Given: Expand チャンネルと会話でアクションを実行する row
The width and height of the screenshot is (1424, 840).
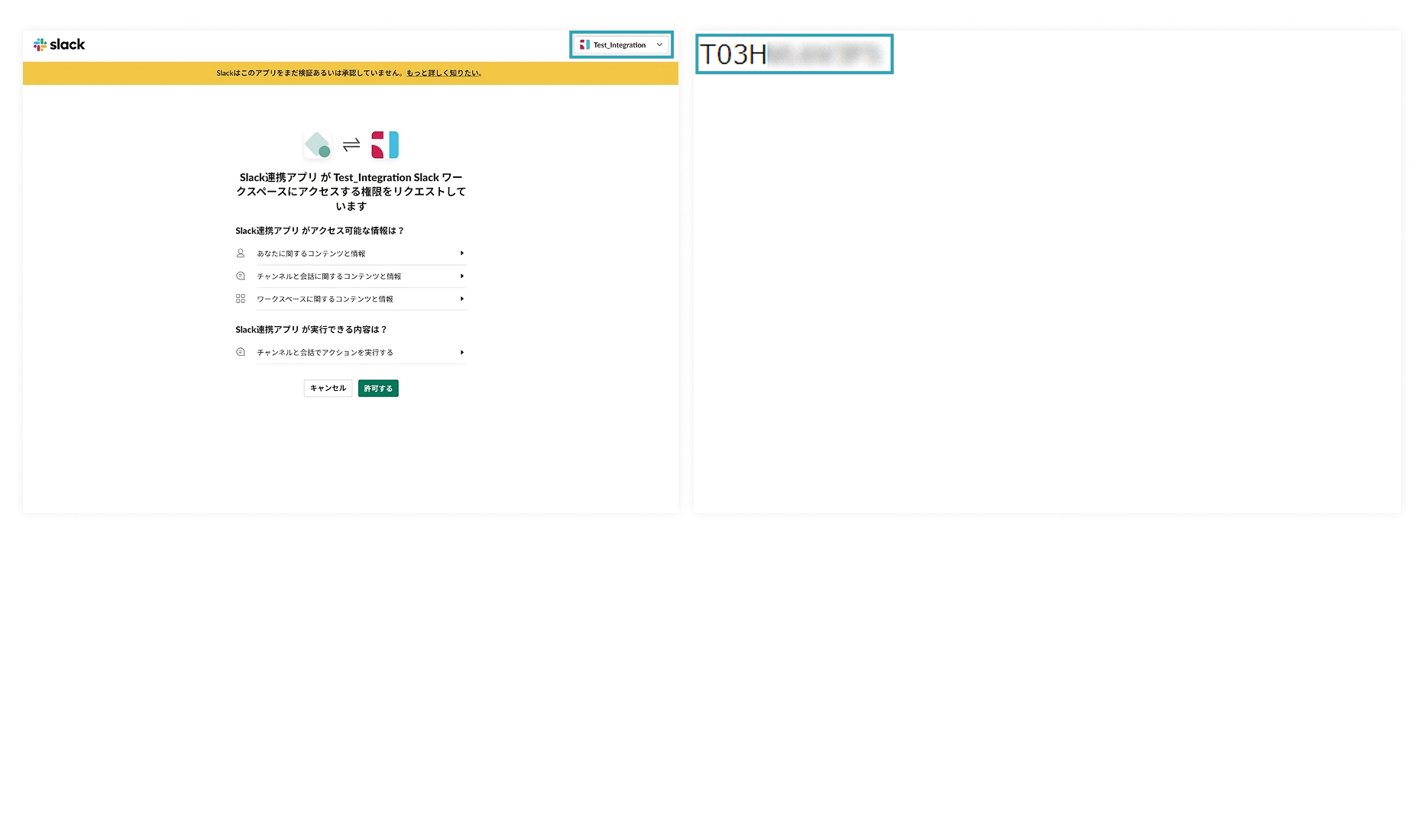Looking at the screenshot, I should [x=351, y=353].
